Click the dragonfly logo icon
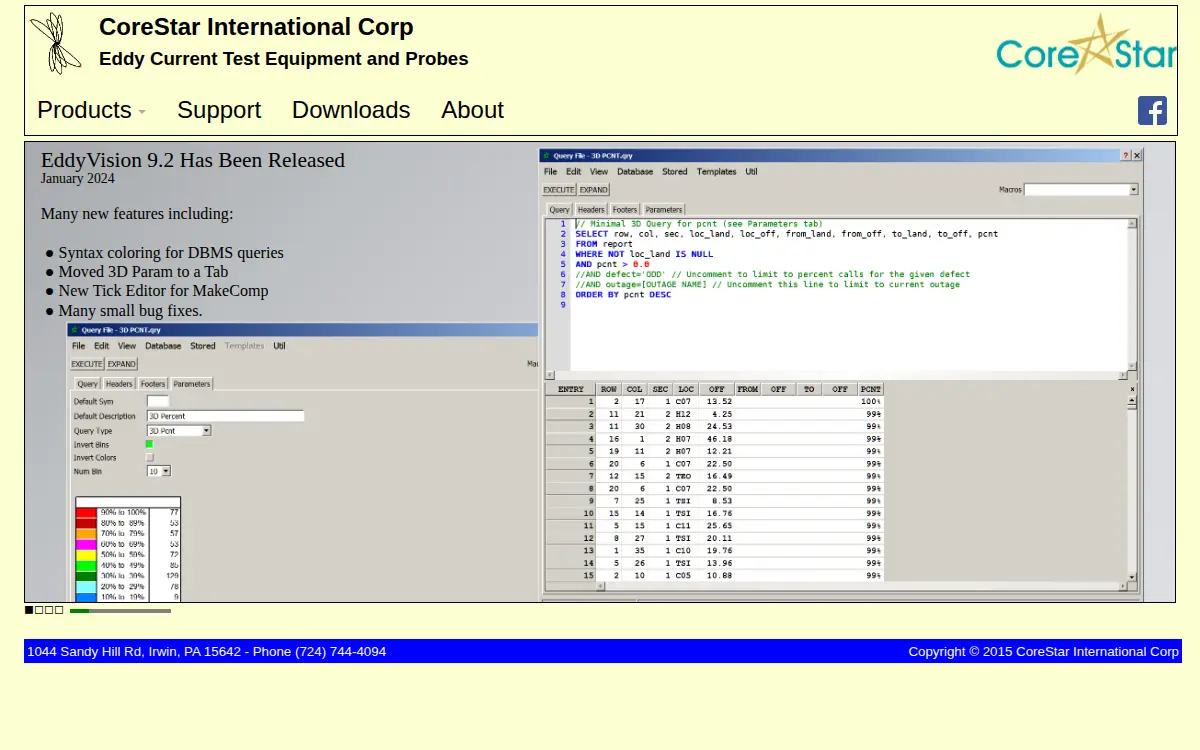Viewport: 1200px width, 750px height. pos(56,43)
